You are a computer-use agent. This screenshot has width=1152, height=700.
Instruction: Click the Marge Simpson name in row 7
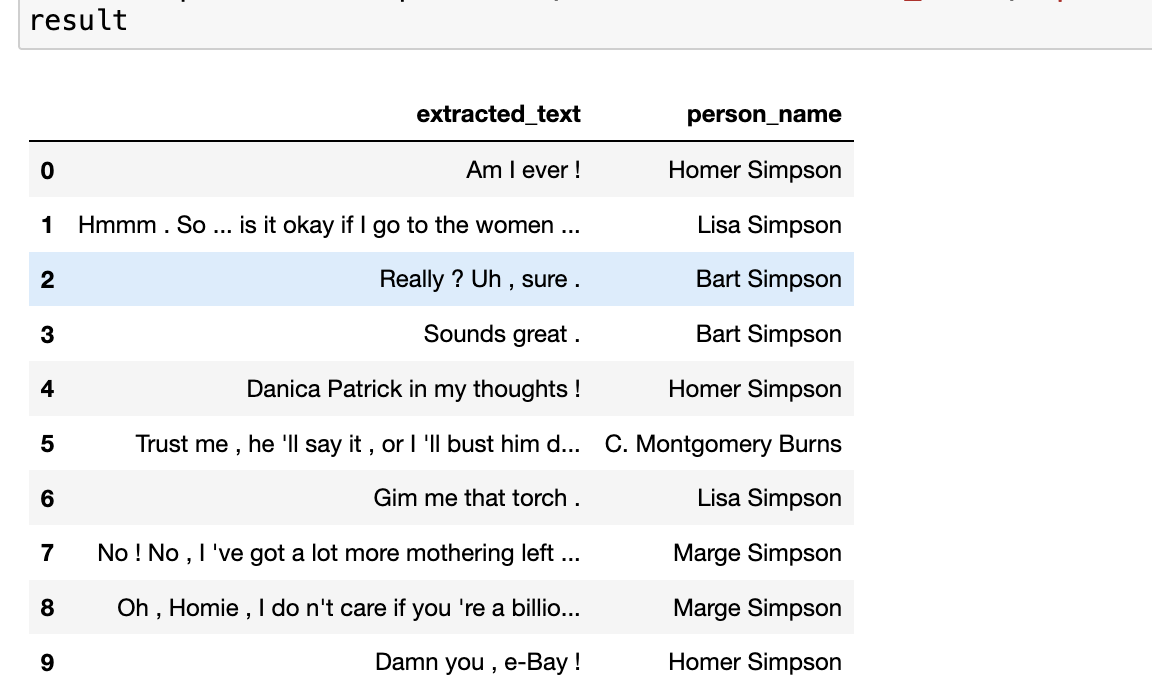(x=757, y=553)
